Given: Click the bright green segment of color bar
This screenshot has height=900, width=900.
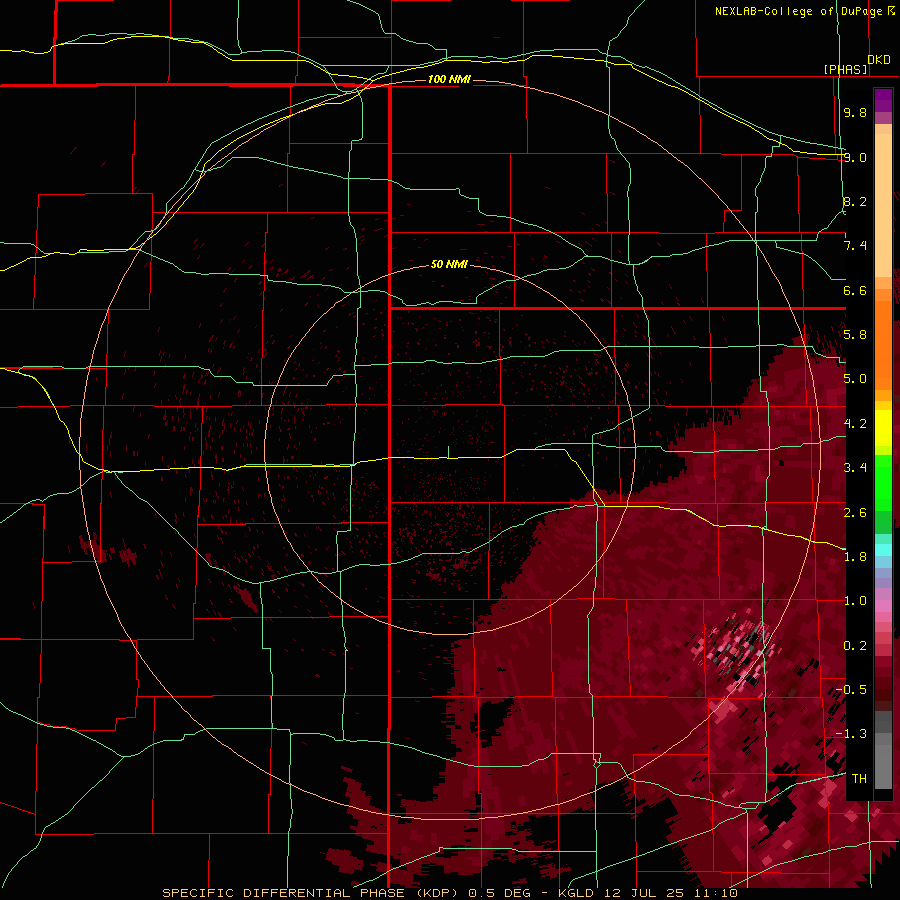Looking at the screenshot, I should point(883,483).
